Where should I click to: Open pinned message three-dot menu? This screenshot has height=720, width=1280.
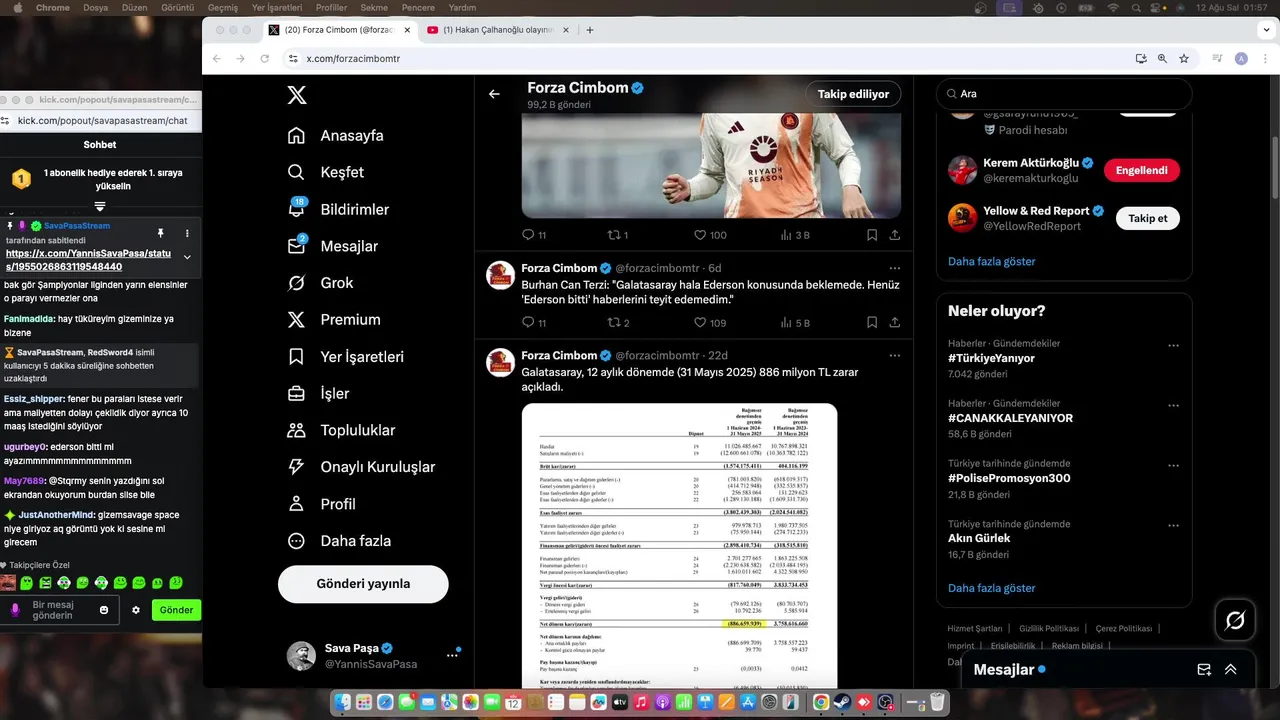(x=187, y=232)
